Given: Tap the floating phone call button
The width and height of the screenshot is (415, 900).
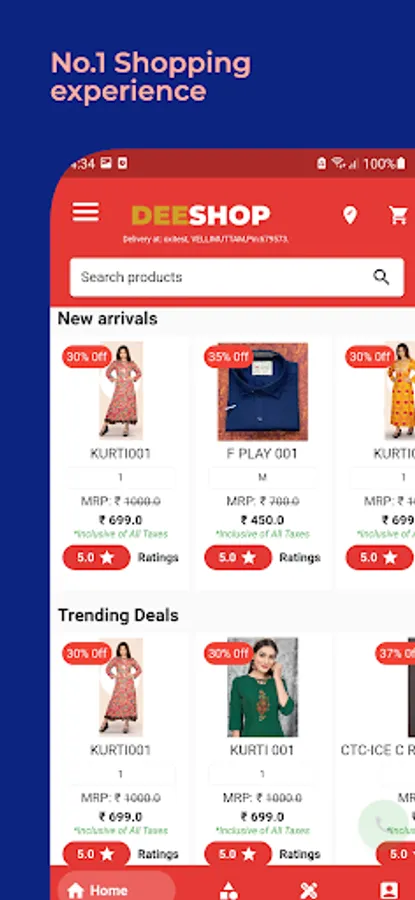Looking at the screenshot, I should click(x=383, y=824).
